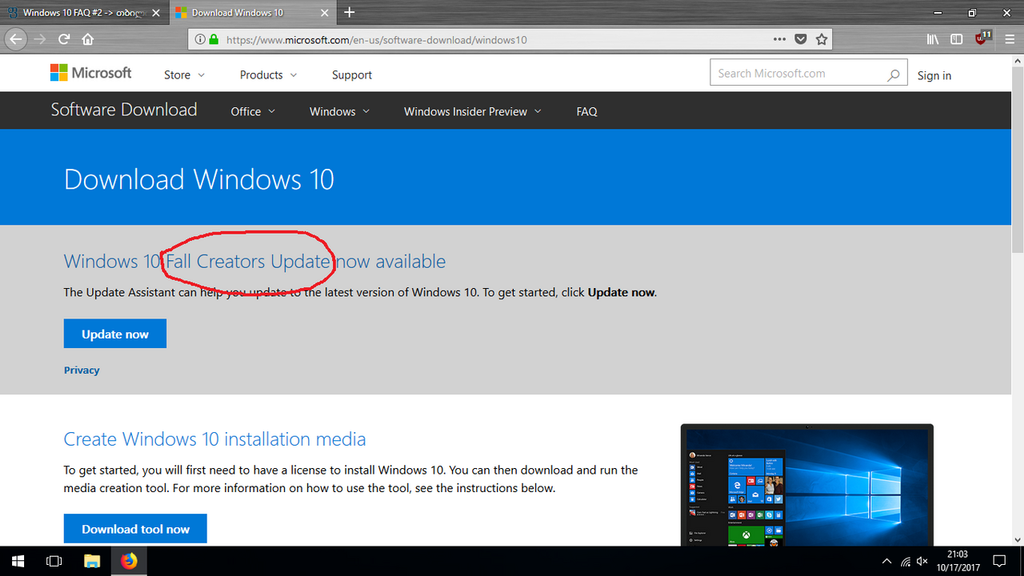Click the scrollbar down arrow

pyautogui.click(x=1017, y=540)
